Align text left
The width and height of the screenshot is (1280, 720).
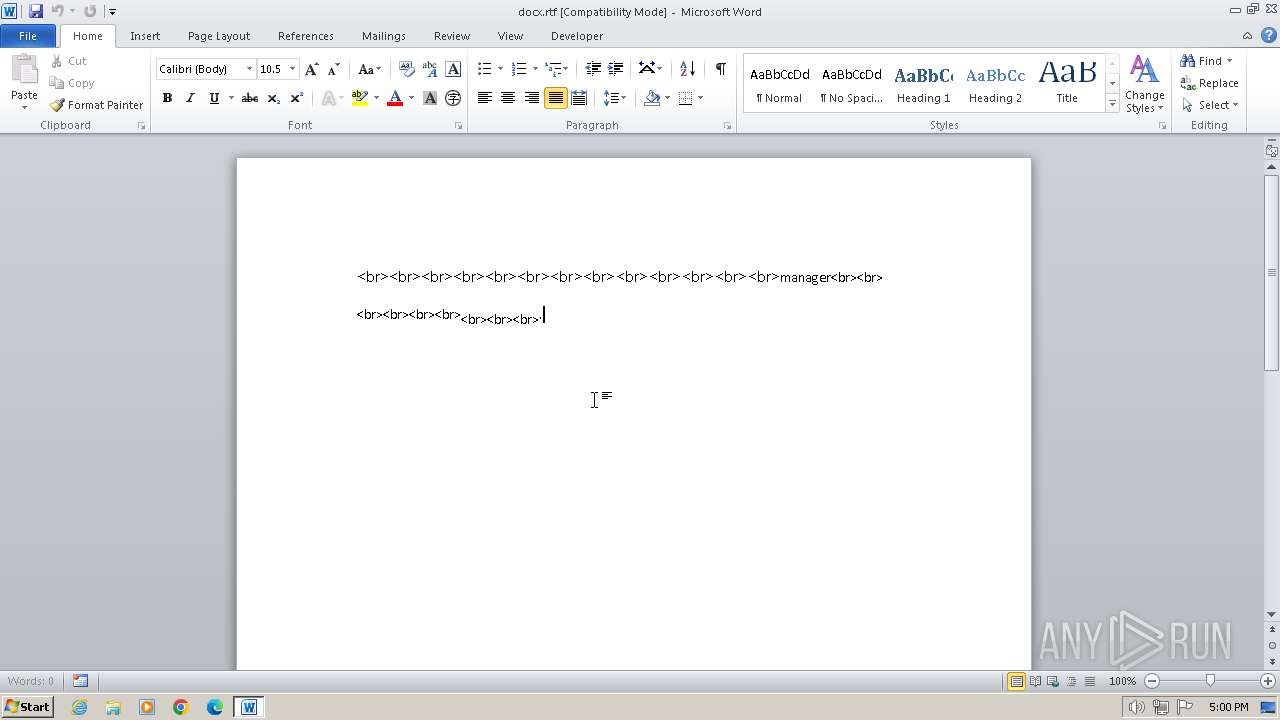[x=485, y=98]
